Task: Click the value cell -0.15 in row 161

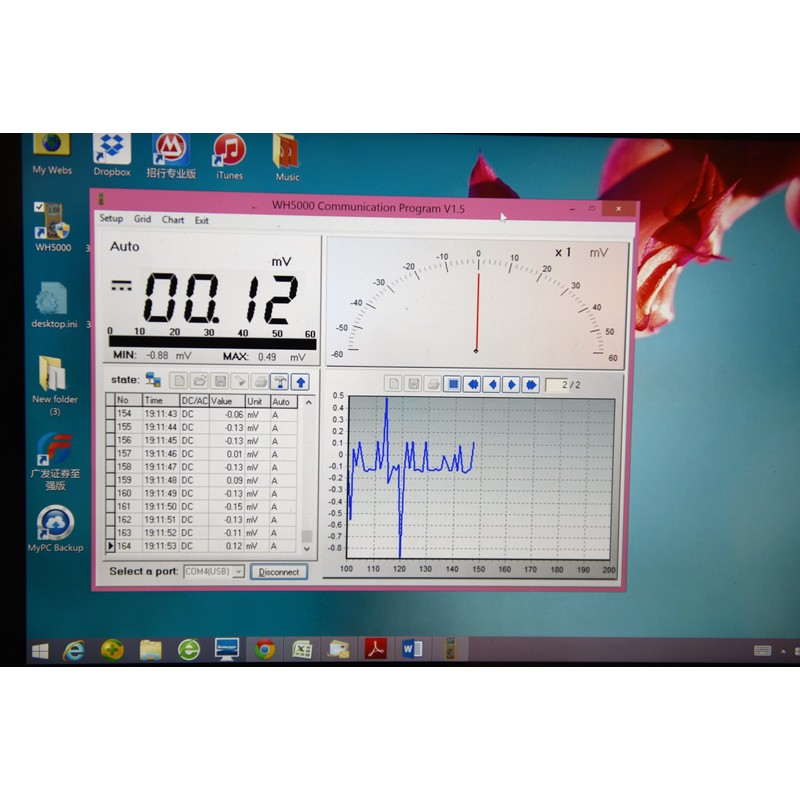Action: (227, 507)
